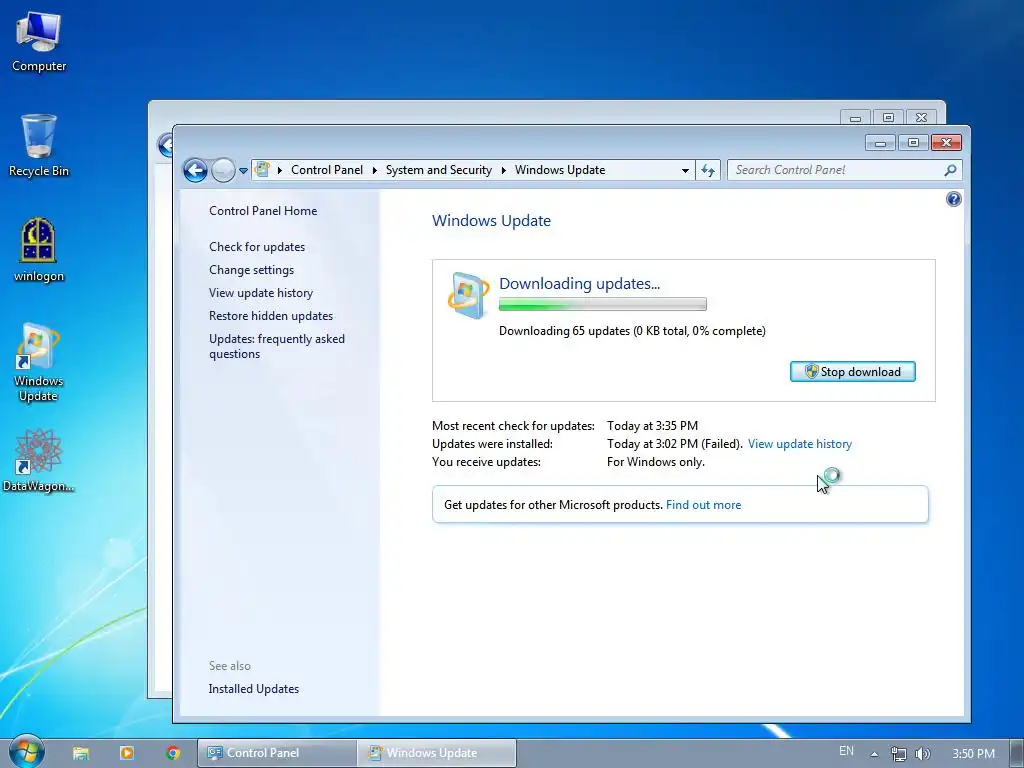Click 'Today at 3:35 PM' text

(652, 426)
